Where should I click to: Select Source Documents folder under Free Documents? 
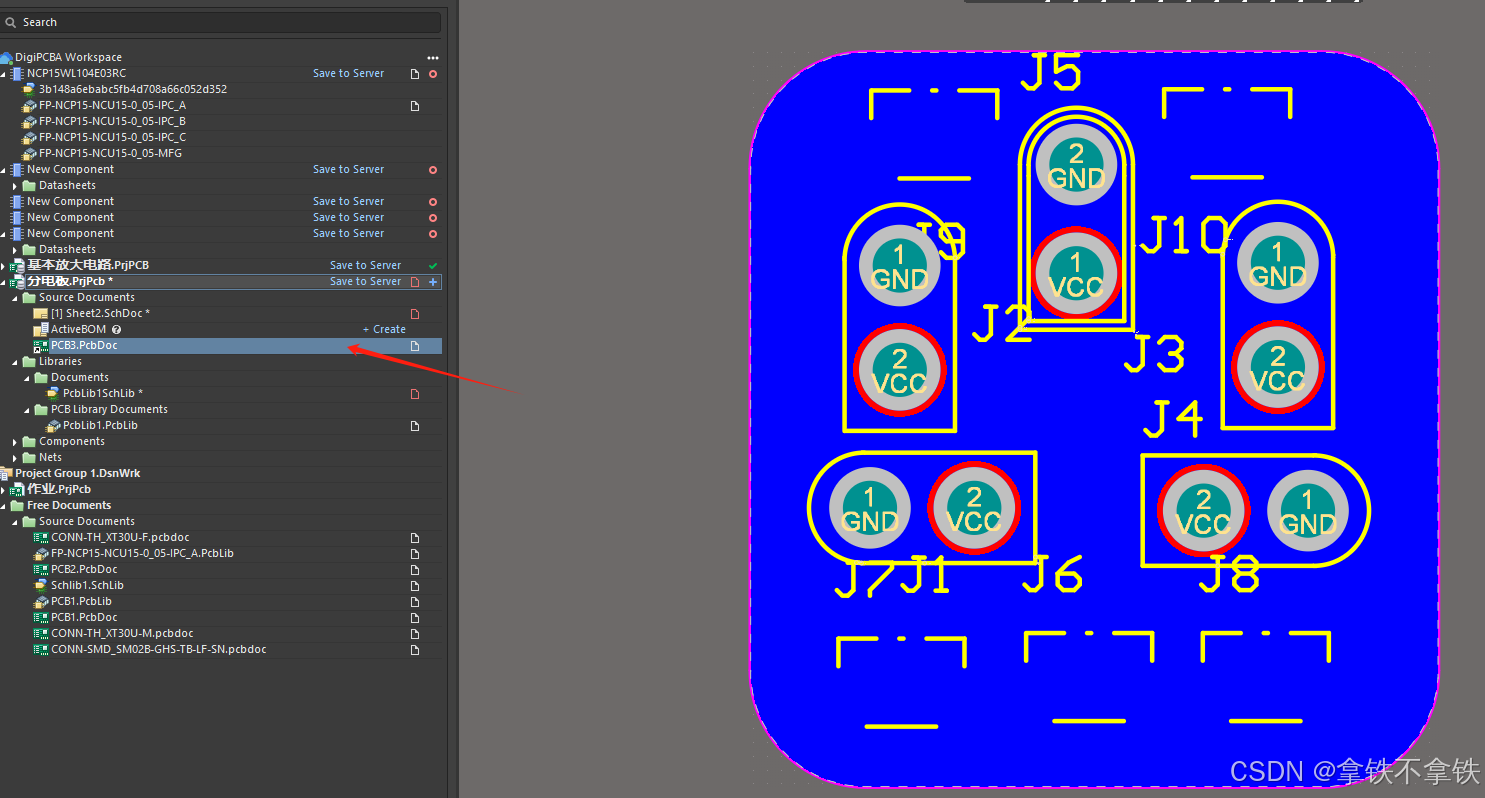tap(86, 522)
